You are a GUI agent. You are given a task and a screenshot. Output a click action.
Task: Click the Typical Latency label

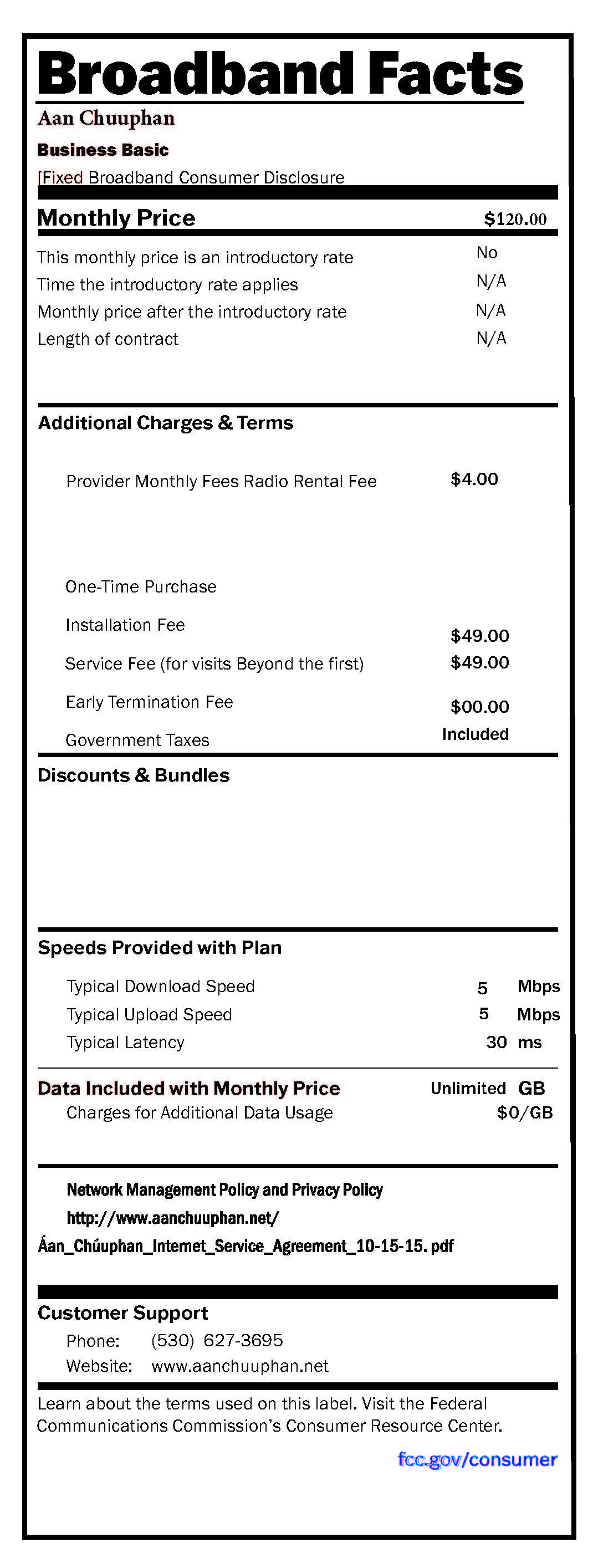[125, 1042]
